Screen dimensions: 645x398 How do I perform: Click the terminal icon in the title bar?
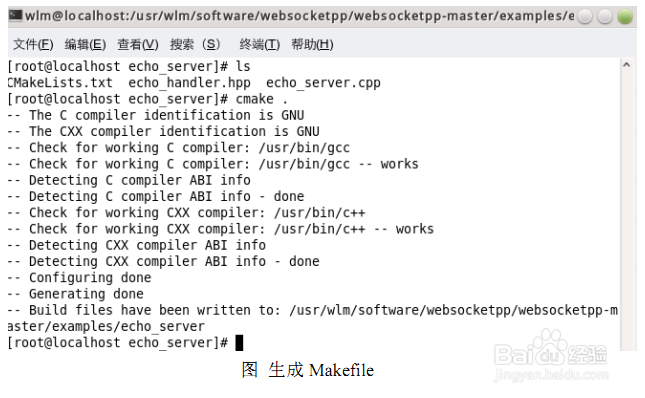[16, 16]
